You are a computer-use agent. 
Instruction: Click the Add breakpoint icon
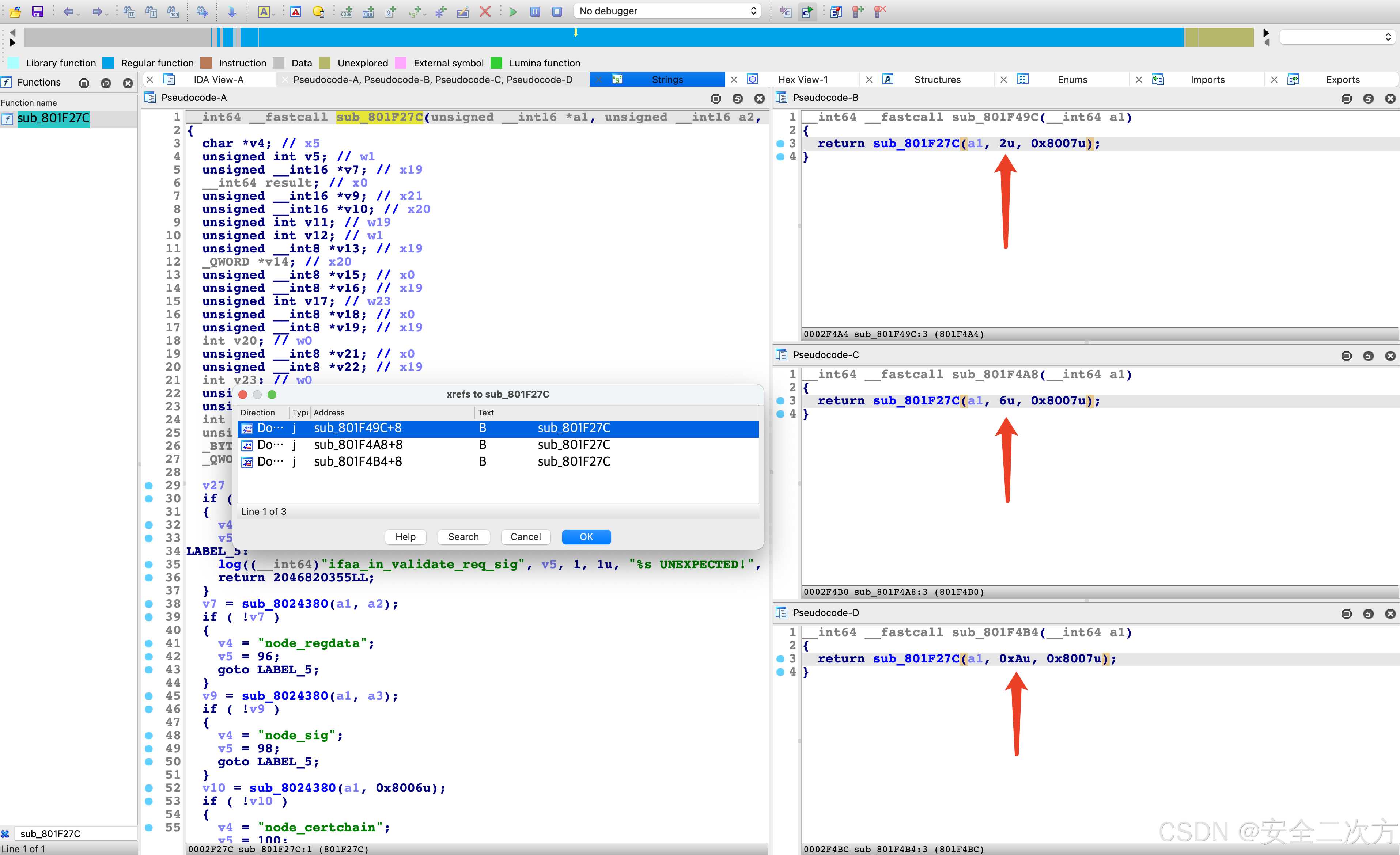[858, 11]
